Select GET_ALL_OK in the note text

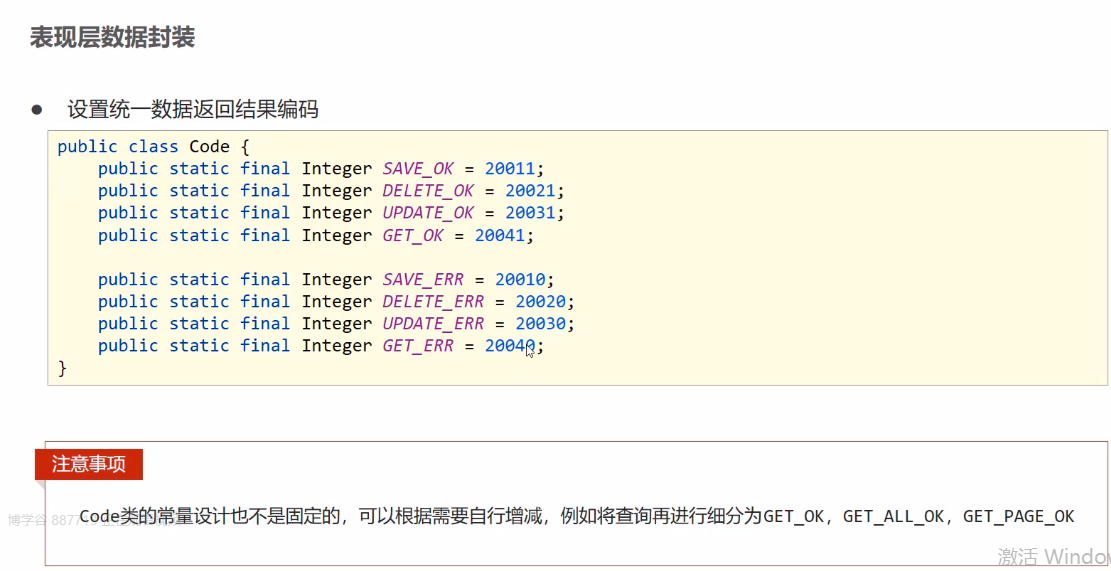coord(893,517)
